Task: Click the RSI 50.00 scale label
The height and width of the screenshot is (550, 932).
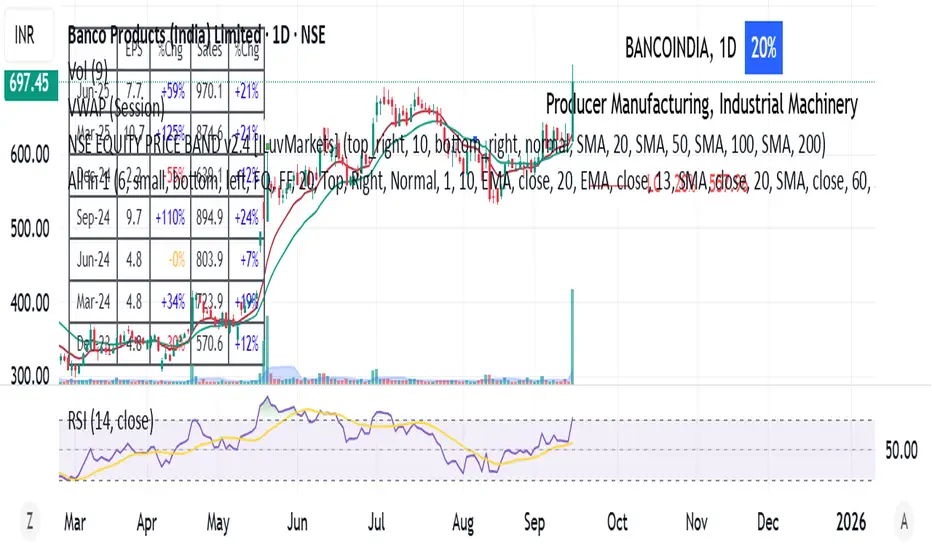Action: pyautogui.click(x=901, y=450)
